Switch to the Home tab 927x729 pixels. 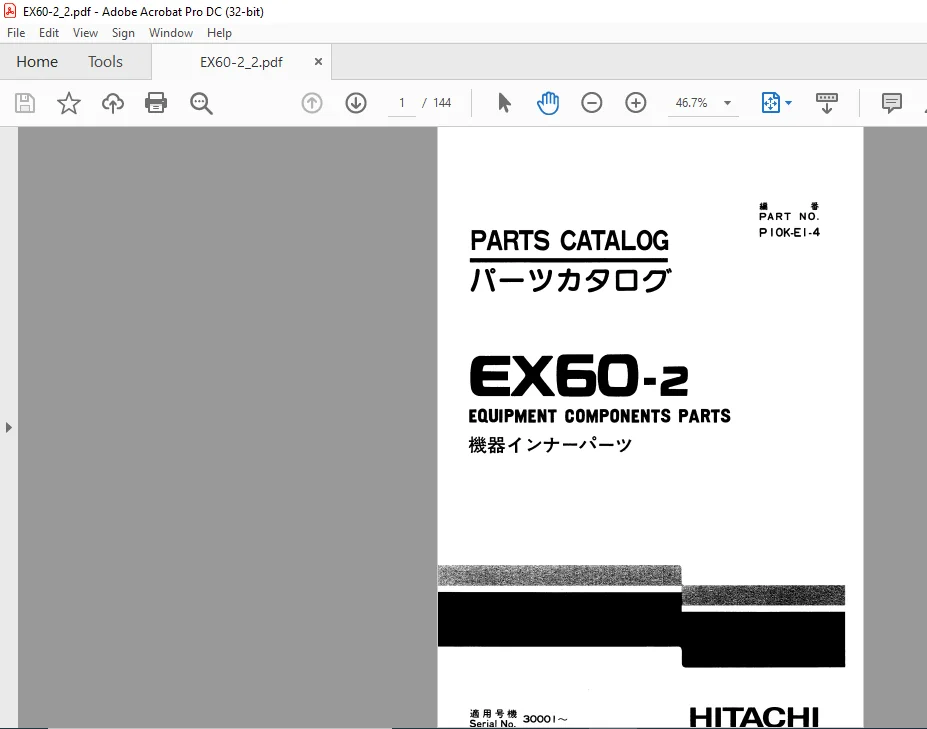(x=37, y=61)
